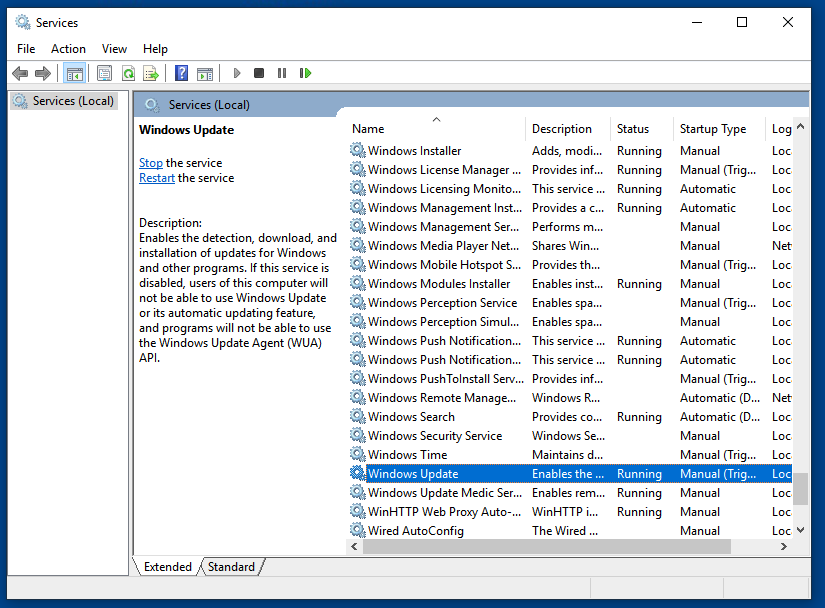Click the vertical scrollbar down arrow

tap(800, 530)
